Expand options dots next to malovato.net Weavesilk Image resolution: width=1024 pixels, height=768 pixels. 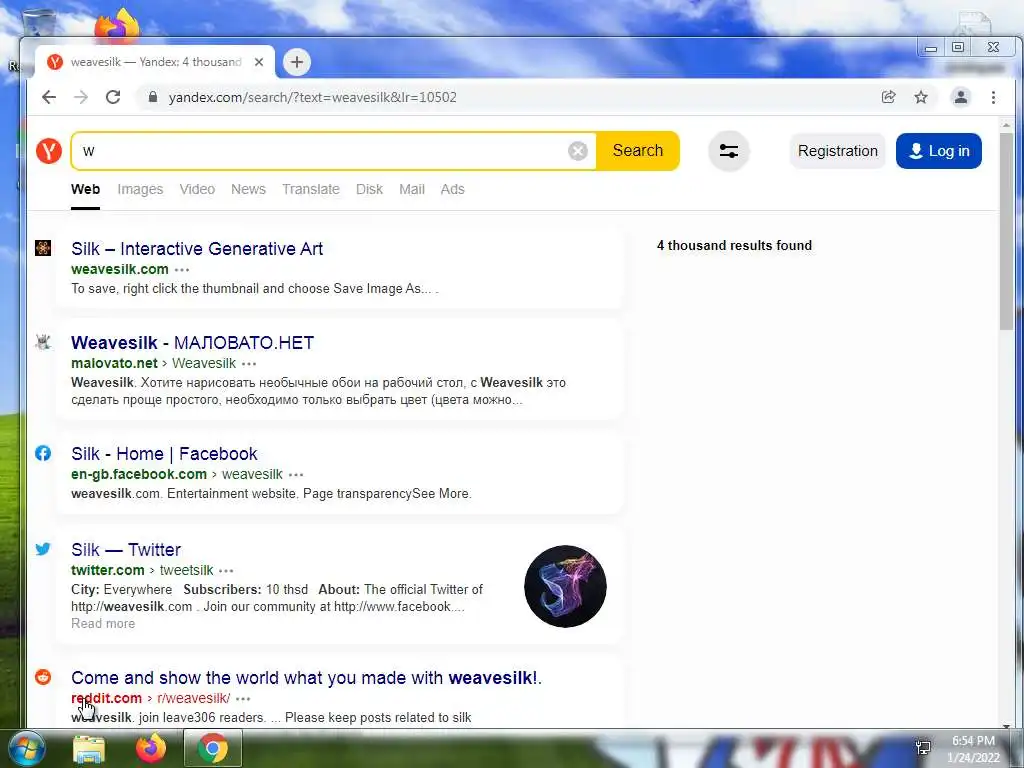coord(249,364)
